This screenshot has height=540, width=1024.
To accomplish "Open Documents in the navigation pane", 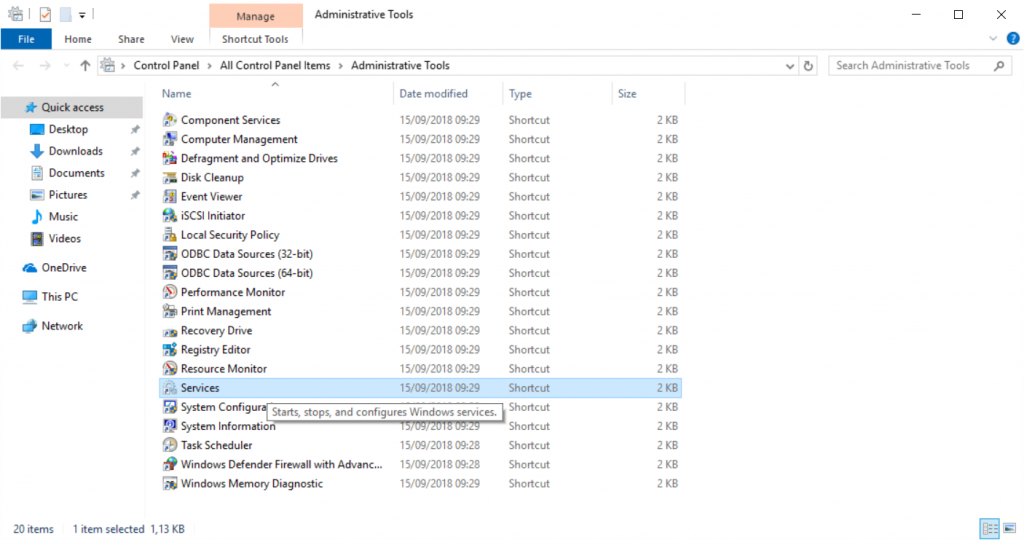I will click(x=76, y=173).
